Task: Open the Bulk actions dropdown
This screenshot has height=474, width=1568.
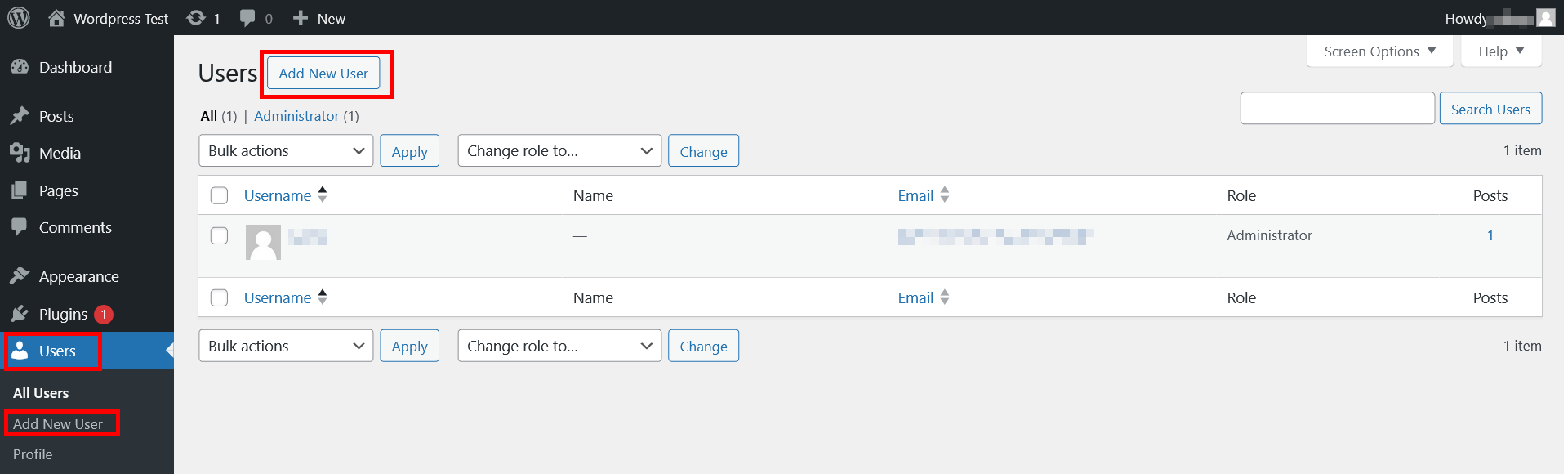Action: click(285, 150)
